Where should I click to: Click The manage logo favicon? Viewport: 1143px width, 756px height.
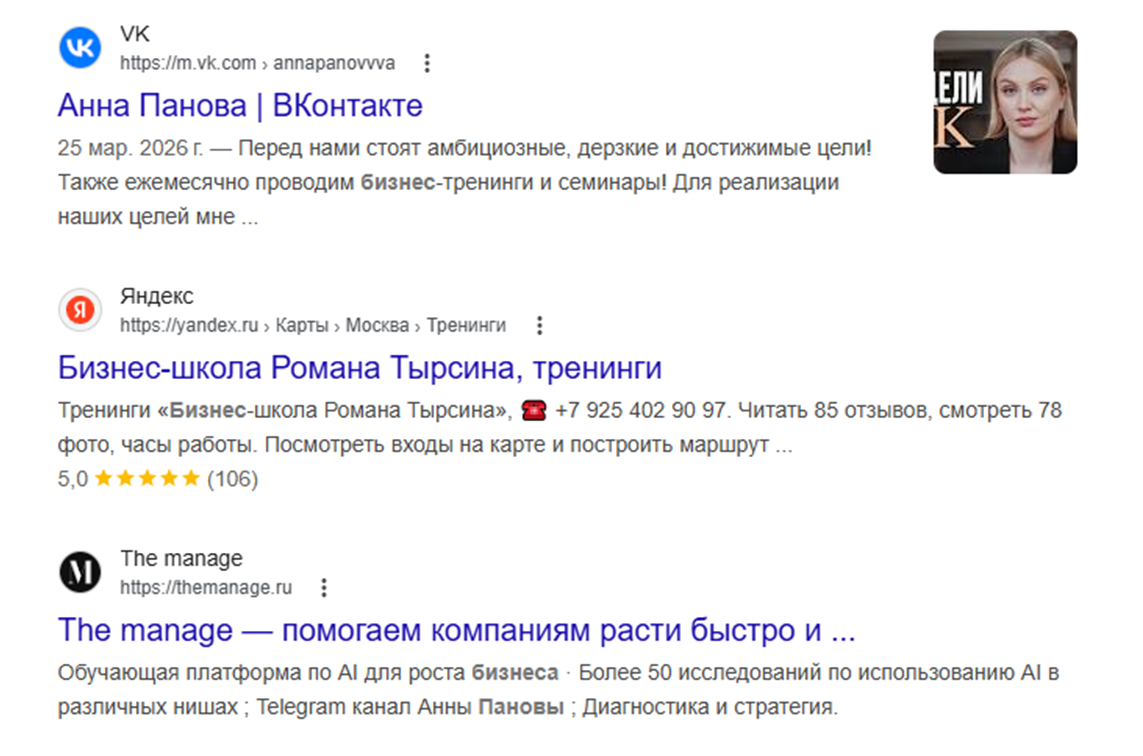pos(80,572)
